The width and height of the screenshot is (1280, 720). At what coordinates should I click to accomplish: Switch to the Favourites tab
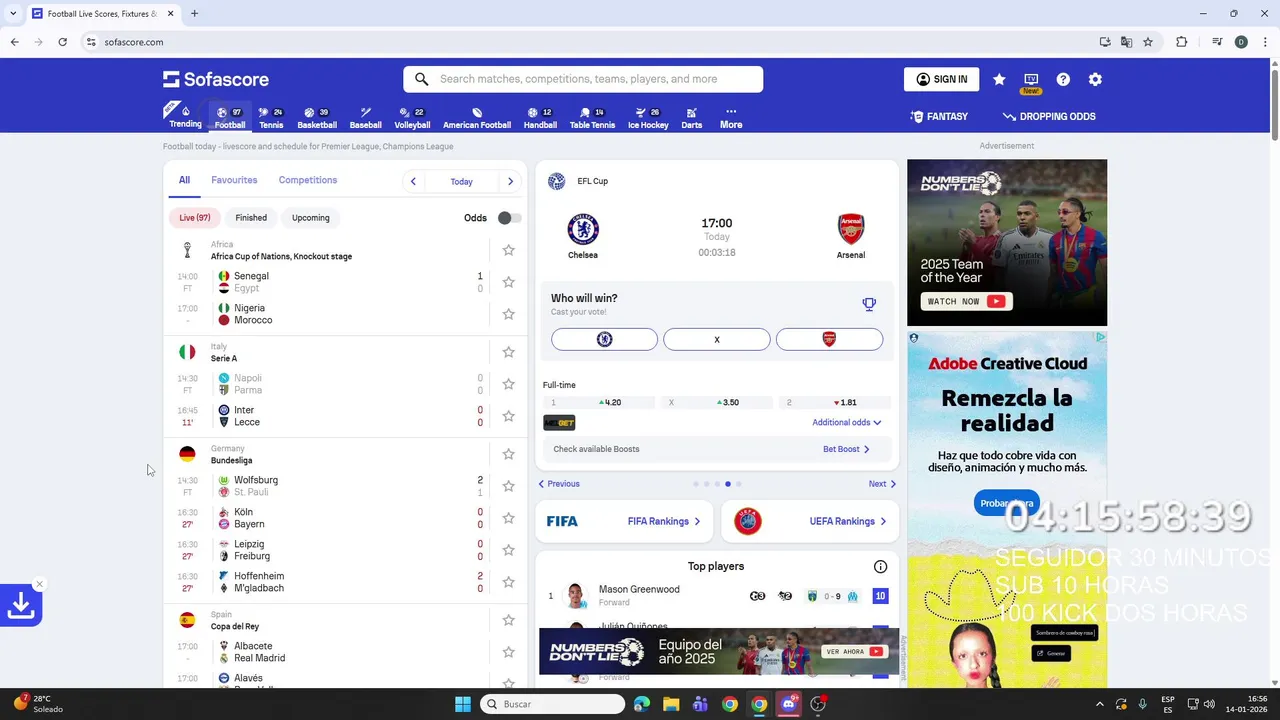[x=234, y=180]
